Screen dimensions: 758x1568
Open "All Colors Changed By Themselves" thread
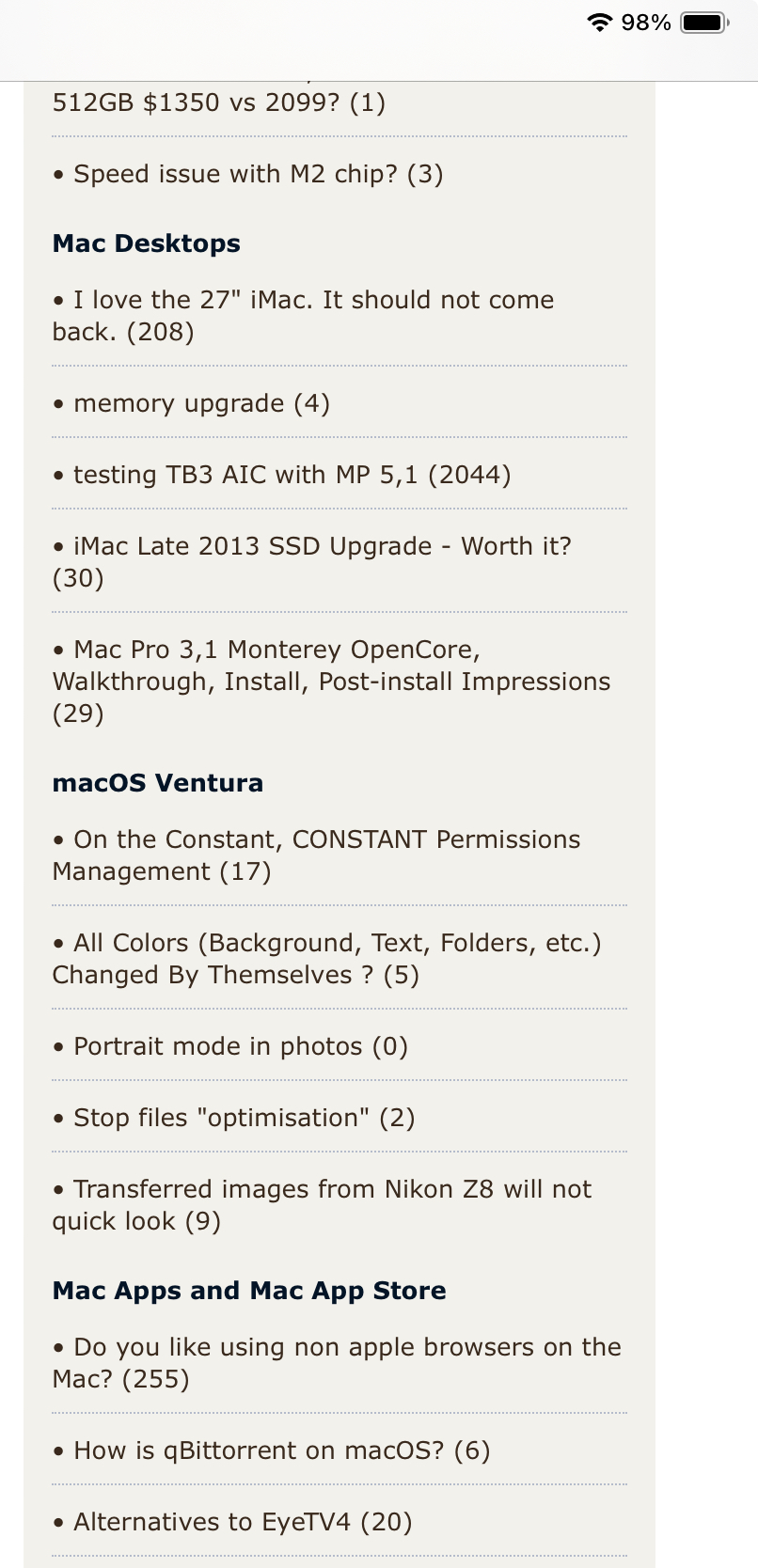pyautogui.click(x=326, y=959)
